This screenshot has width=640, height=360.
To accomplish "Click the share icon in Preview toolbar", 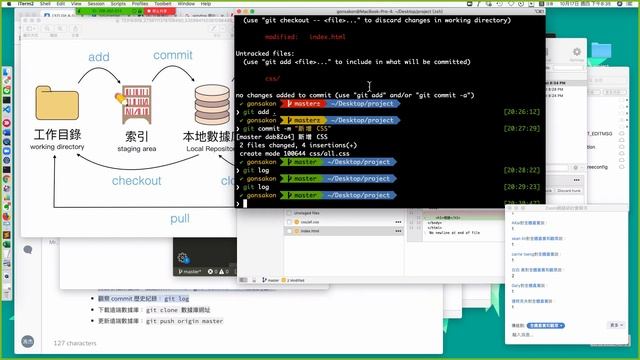I will [x=75, y=29].
